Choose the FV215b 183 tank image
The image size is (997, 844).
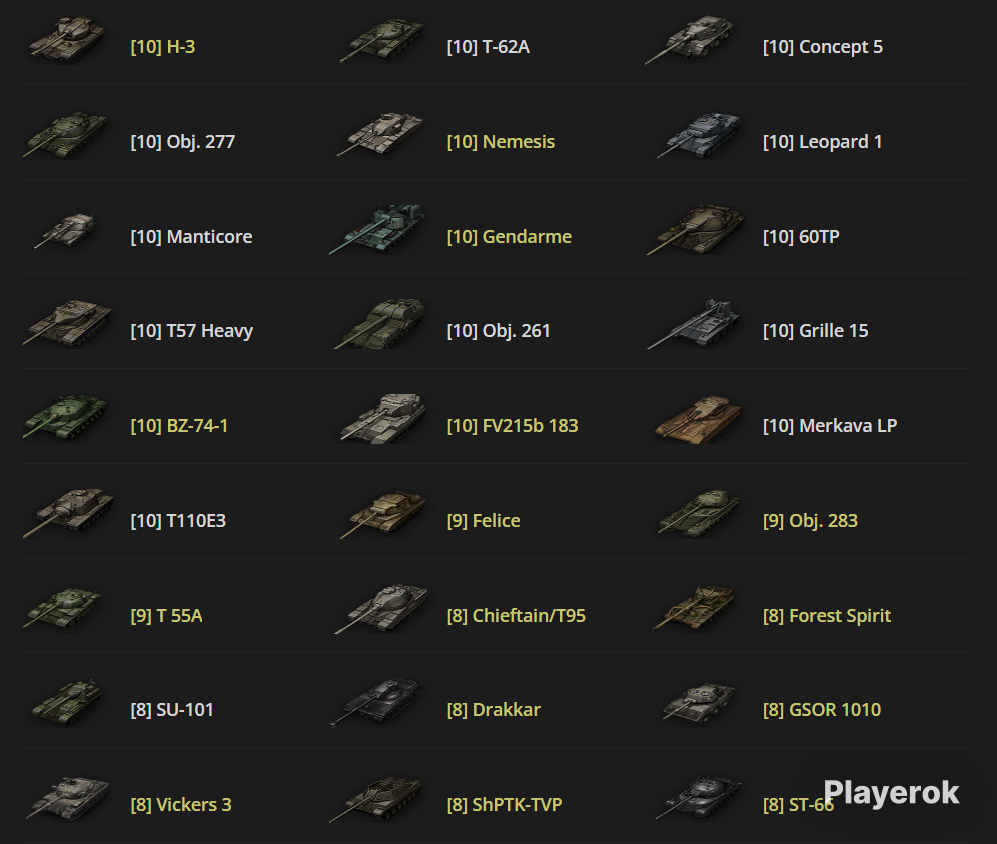pos(382,418)
